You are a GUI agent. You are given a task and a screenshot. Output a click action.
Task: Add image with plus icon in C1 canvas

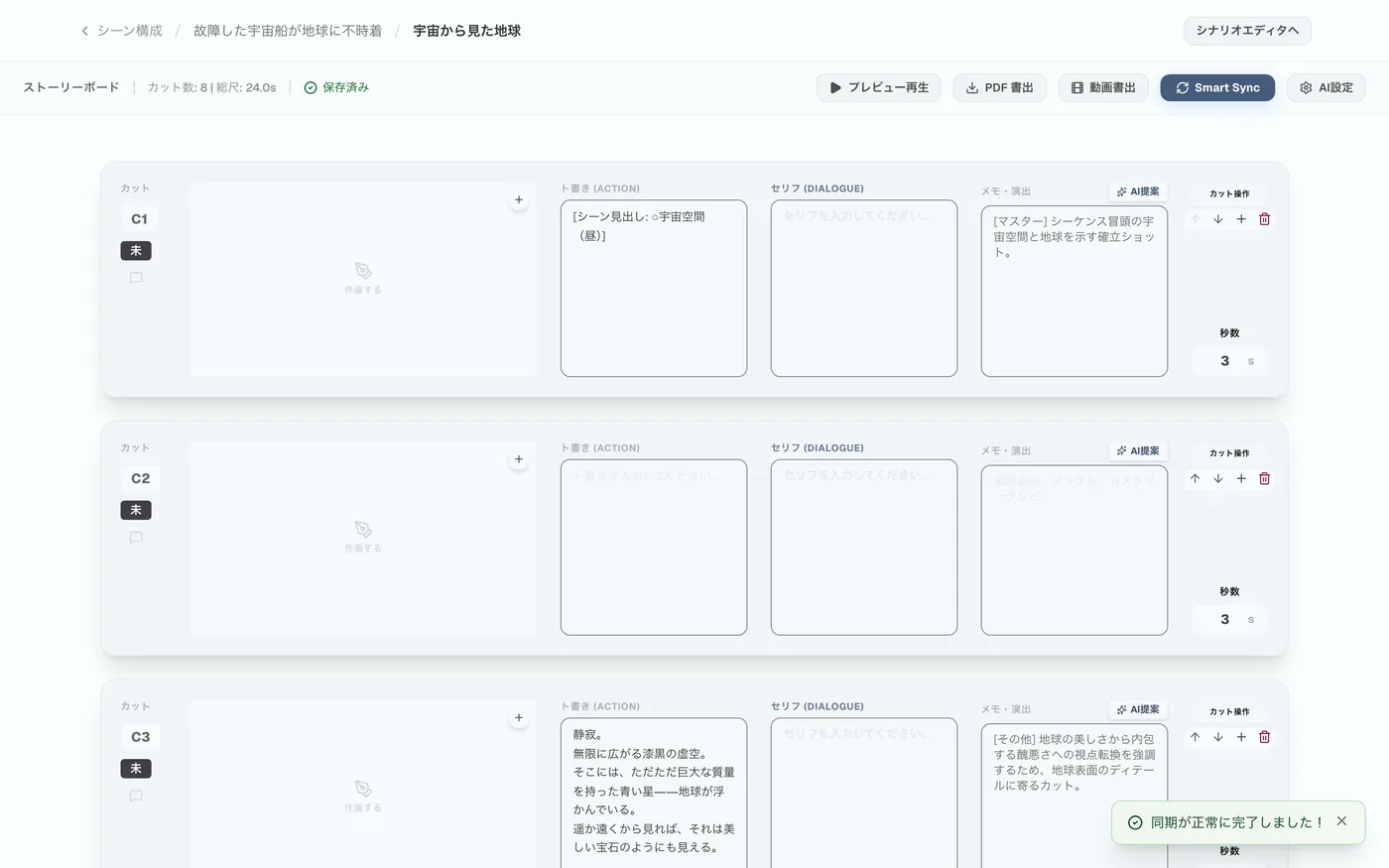click(x=519, y=200)
